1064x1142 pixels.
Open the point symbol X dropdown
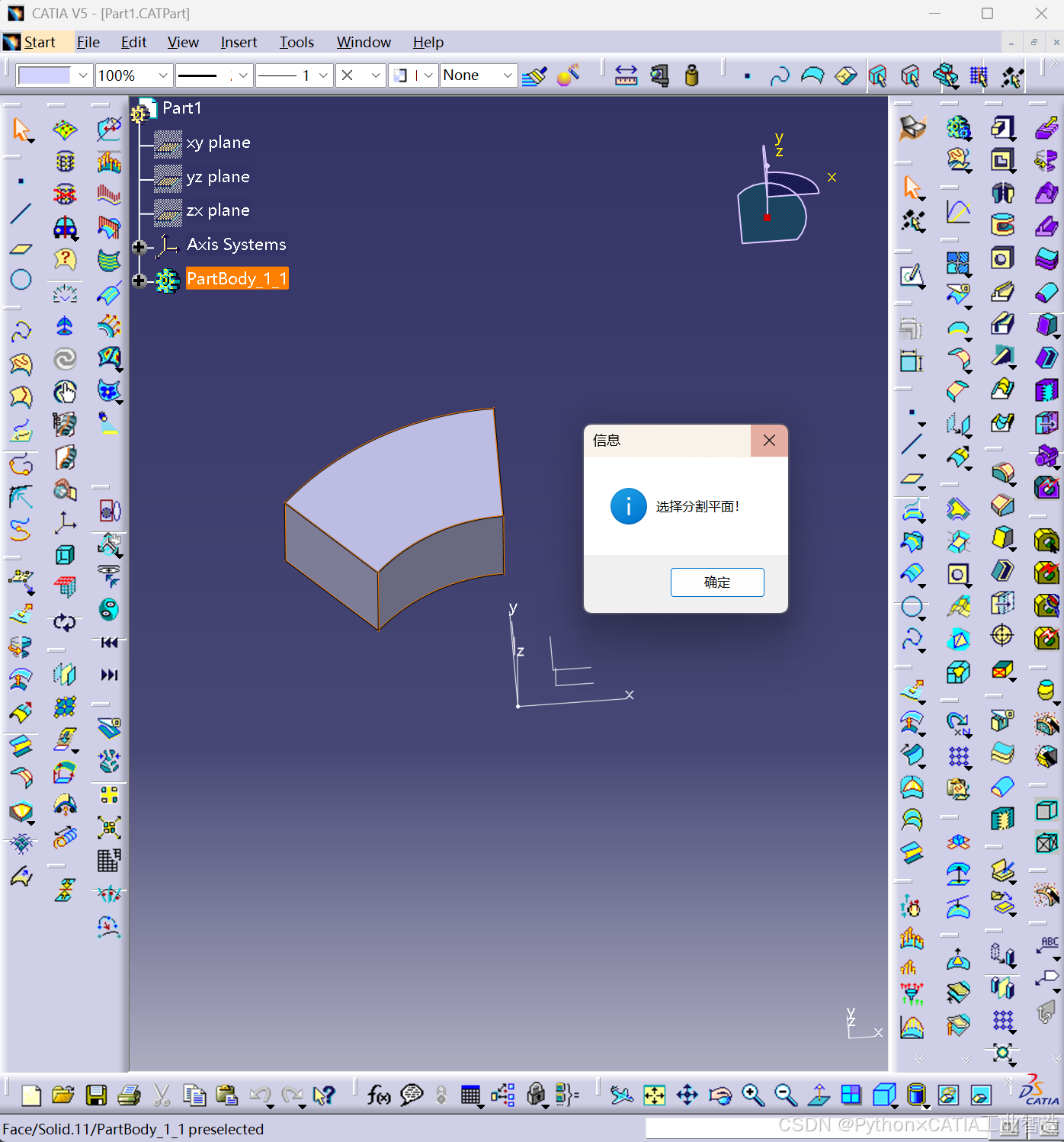[375, 75]
